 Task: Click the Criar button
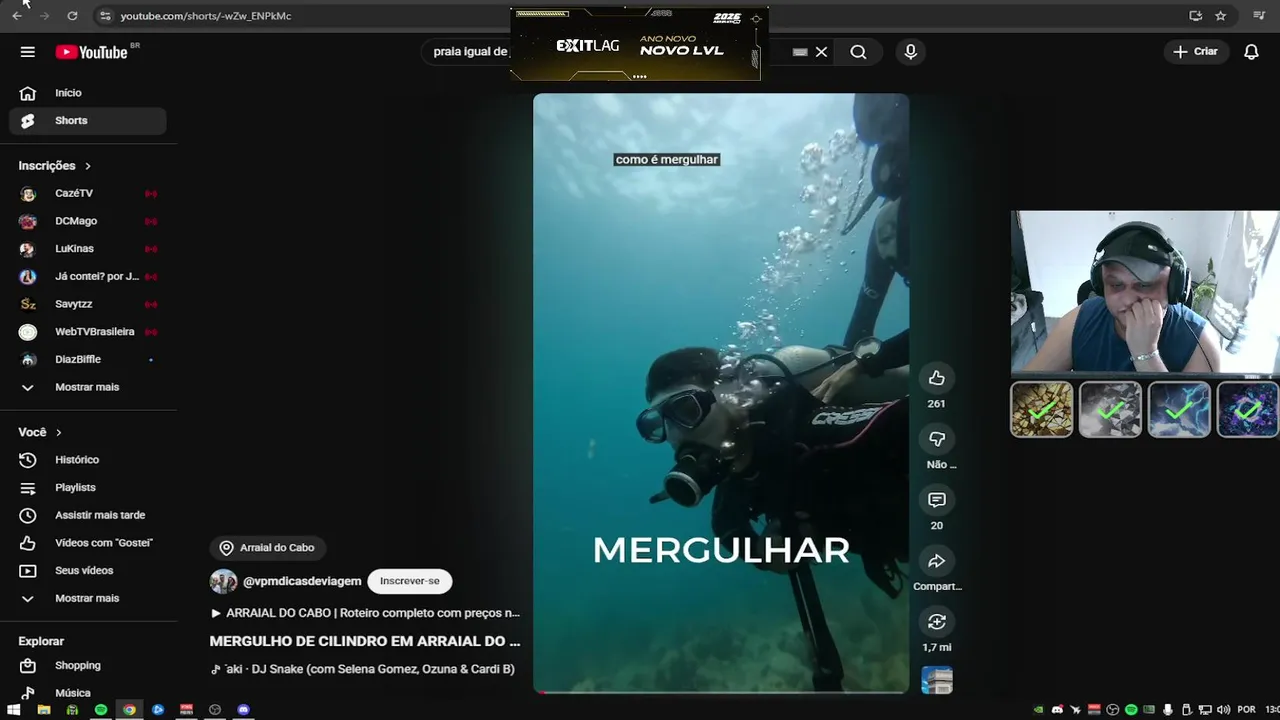(x=1196, y=52)
